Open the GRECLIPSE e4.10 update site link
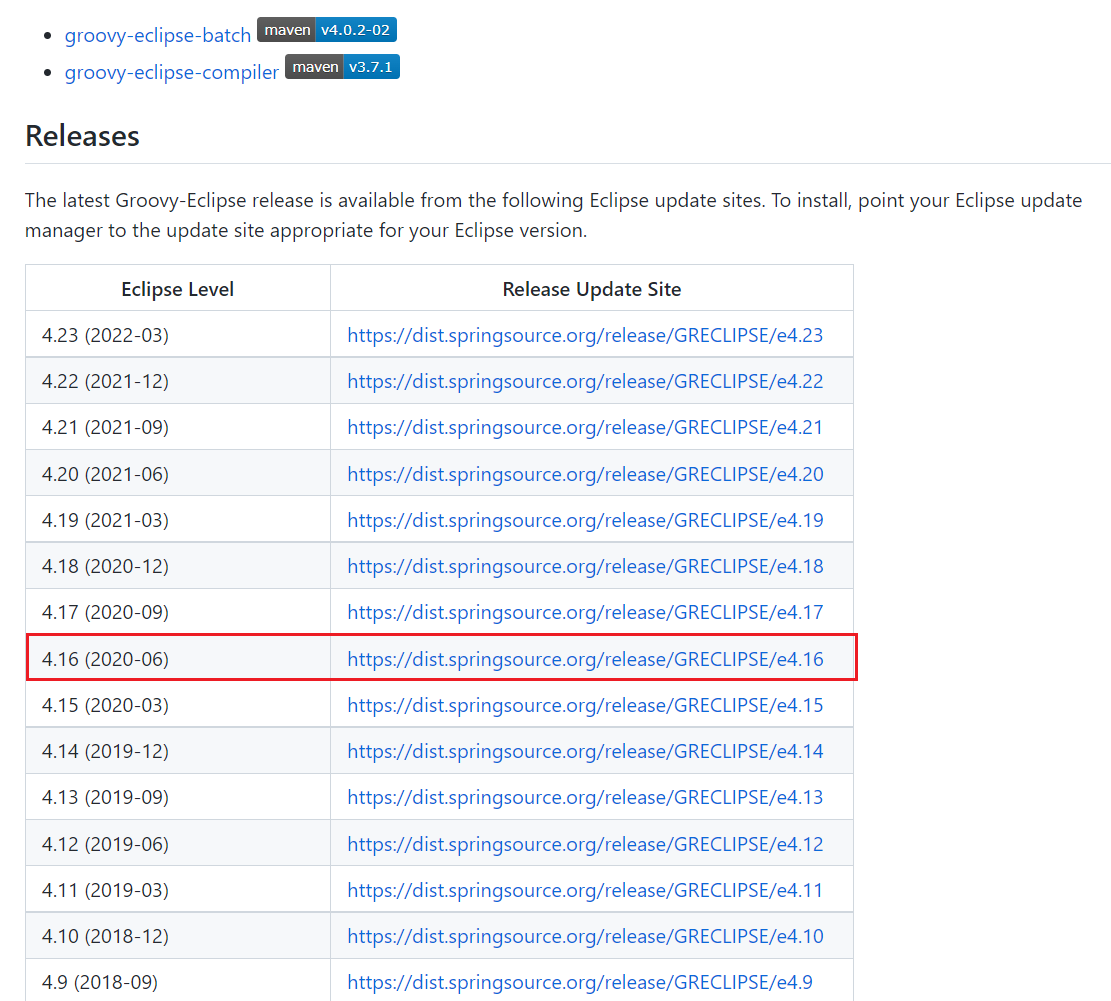The height and width of the screenshot is (1001, 1111). tap(585, 936)
